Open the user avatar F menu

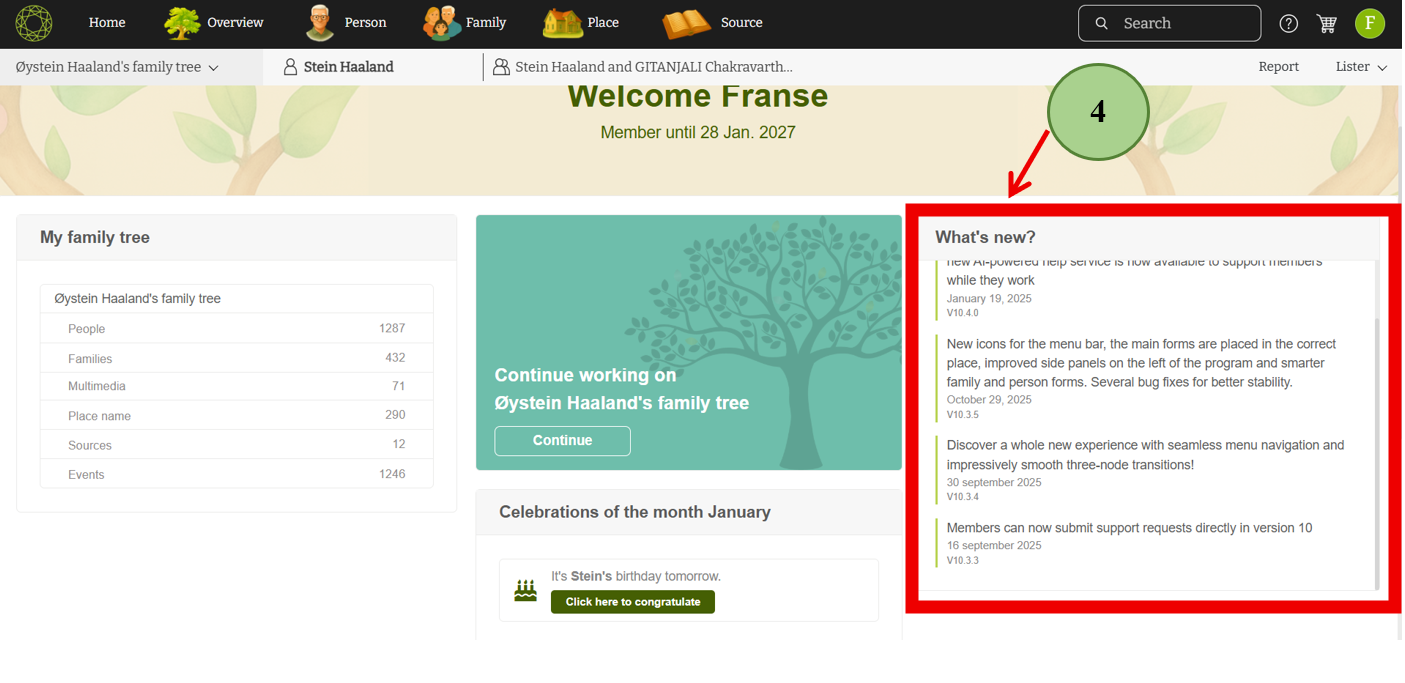(x=1369, y=23)
